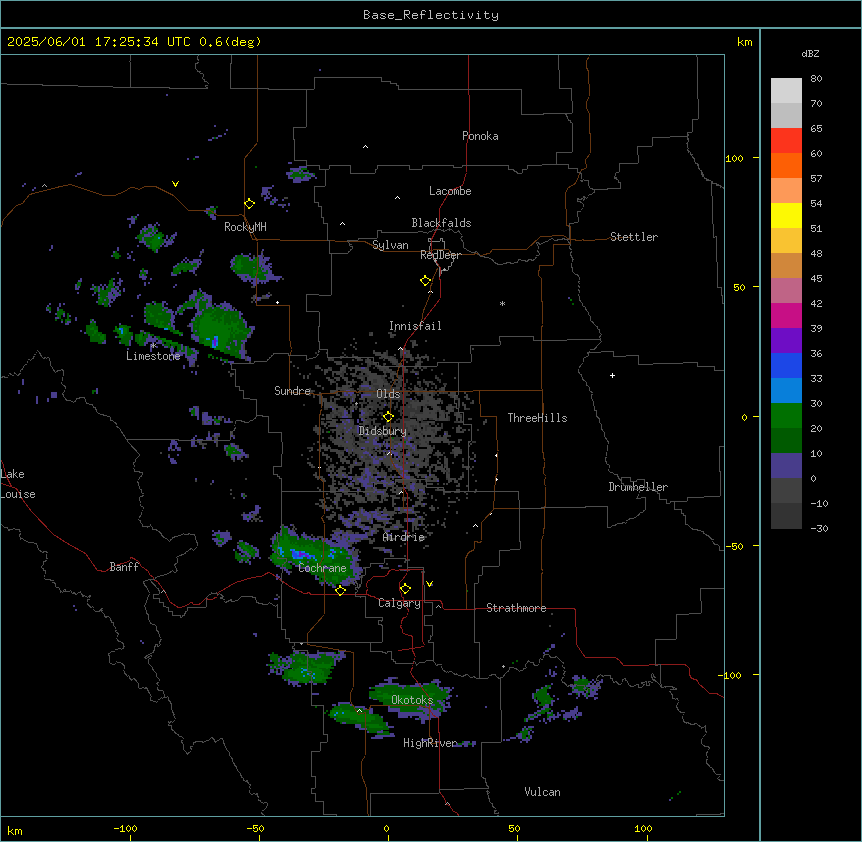This screenshot has height=842, width=862.
Task: Pick the magenta 39-42 dBZ legend swatch
Action: click(786, 315)
